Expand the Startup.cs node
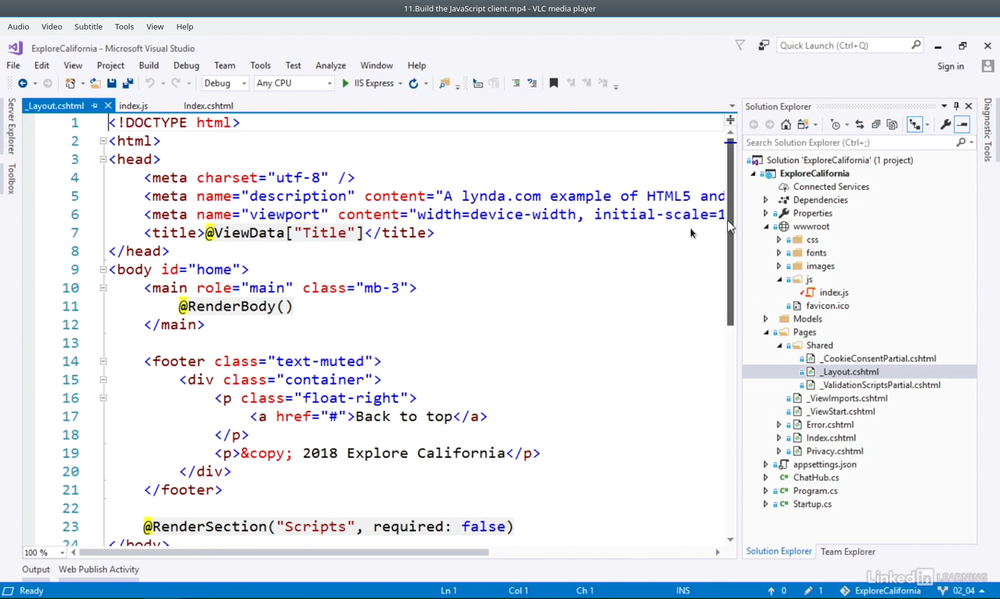Screen dimensions: 1000x599 766,504
